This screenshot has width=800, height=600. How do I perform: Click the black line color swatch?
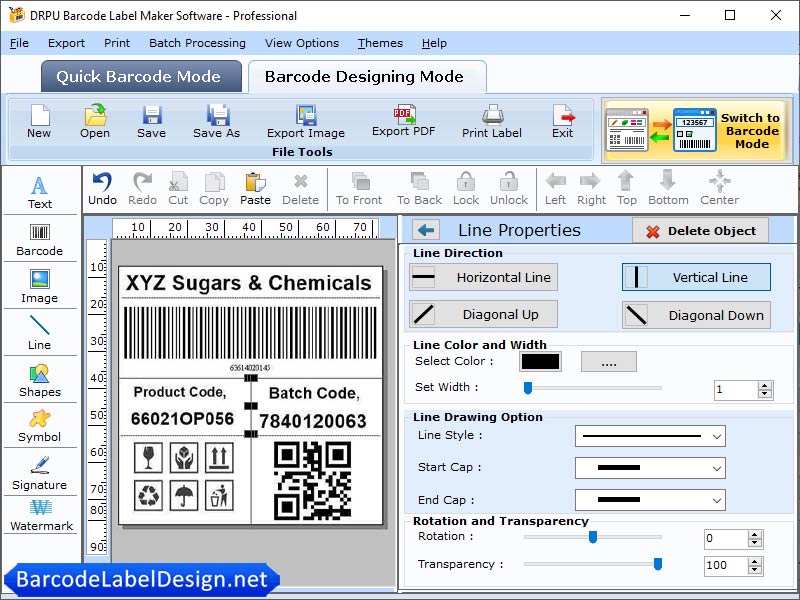(x=540, y=361)
